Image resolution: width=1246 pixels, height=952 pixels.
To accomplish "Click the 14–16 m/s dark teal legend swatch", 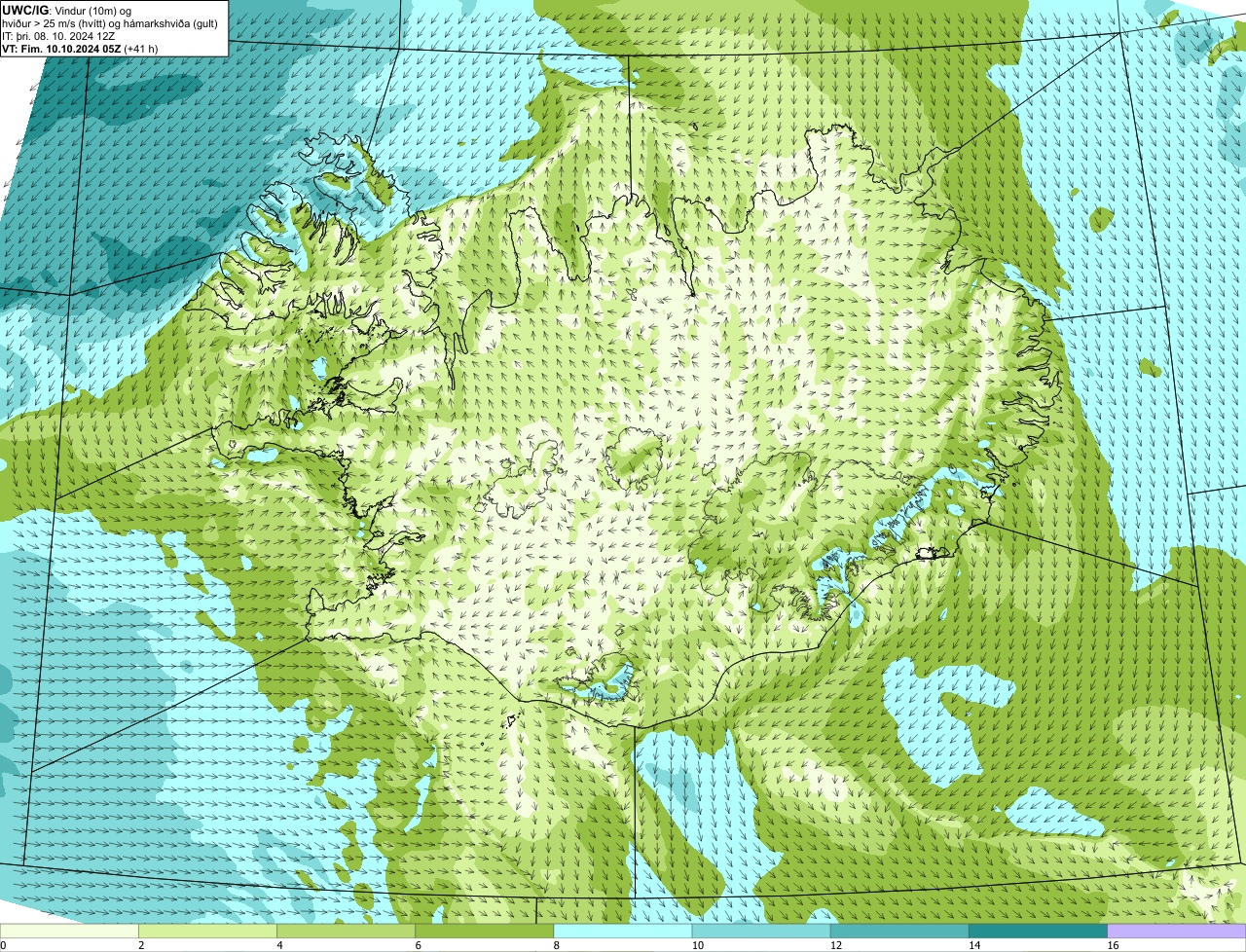I will coord(1039,932).
